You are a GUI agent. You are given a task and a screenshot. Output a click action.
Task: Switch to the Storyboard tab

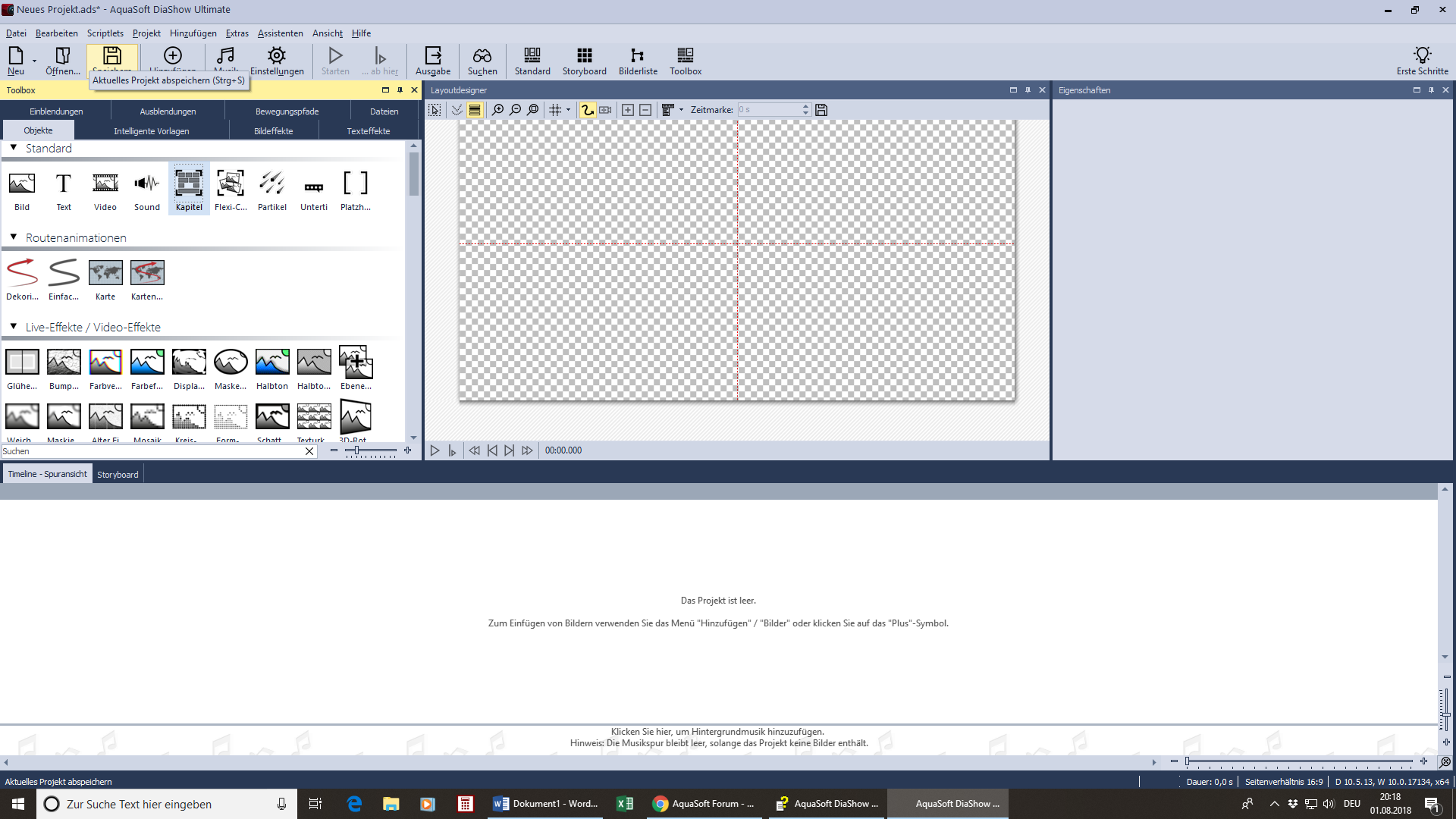[x=118, y=475]
